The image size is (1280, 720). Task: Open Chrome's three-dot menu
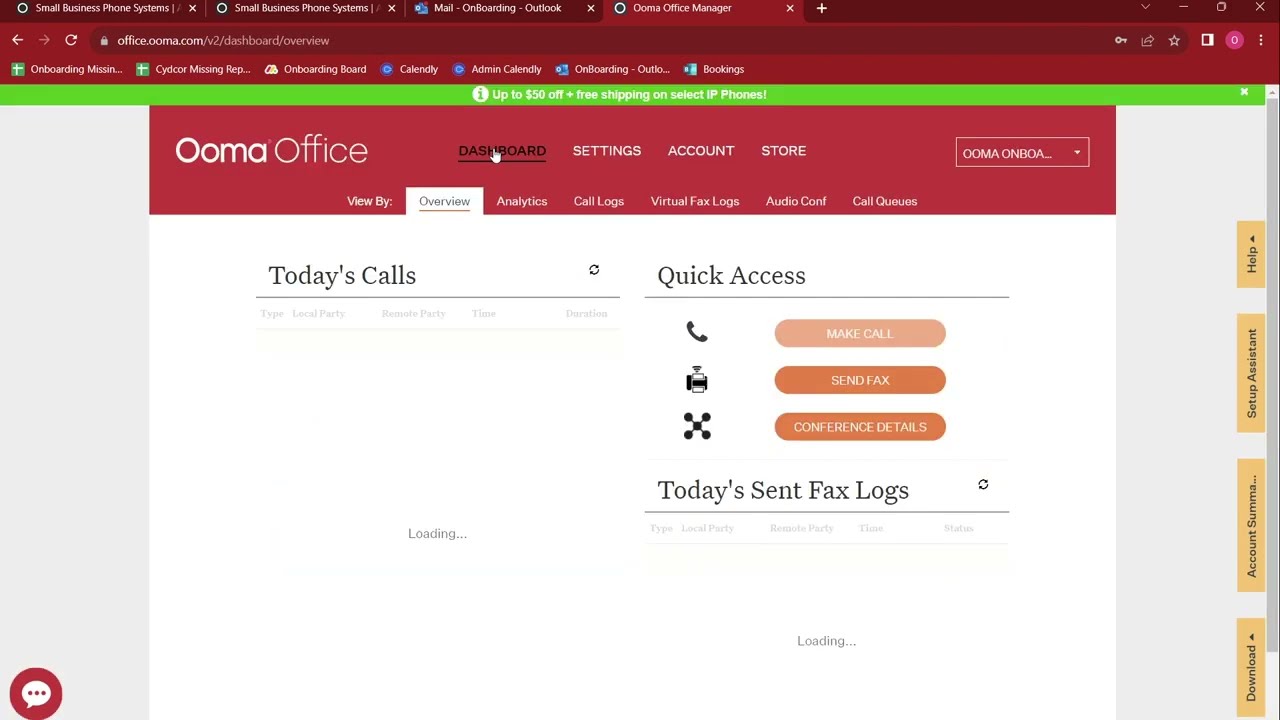[1261, 40]
